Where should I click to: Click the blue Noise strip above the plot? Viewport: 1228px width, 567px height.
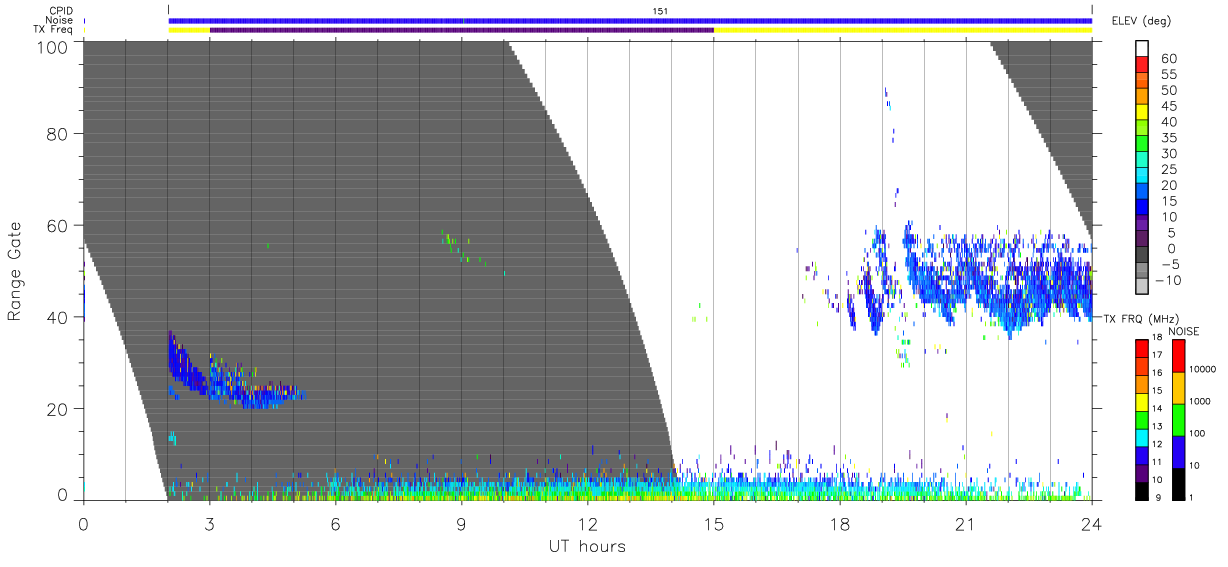click(630, 20)
